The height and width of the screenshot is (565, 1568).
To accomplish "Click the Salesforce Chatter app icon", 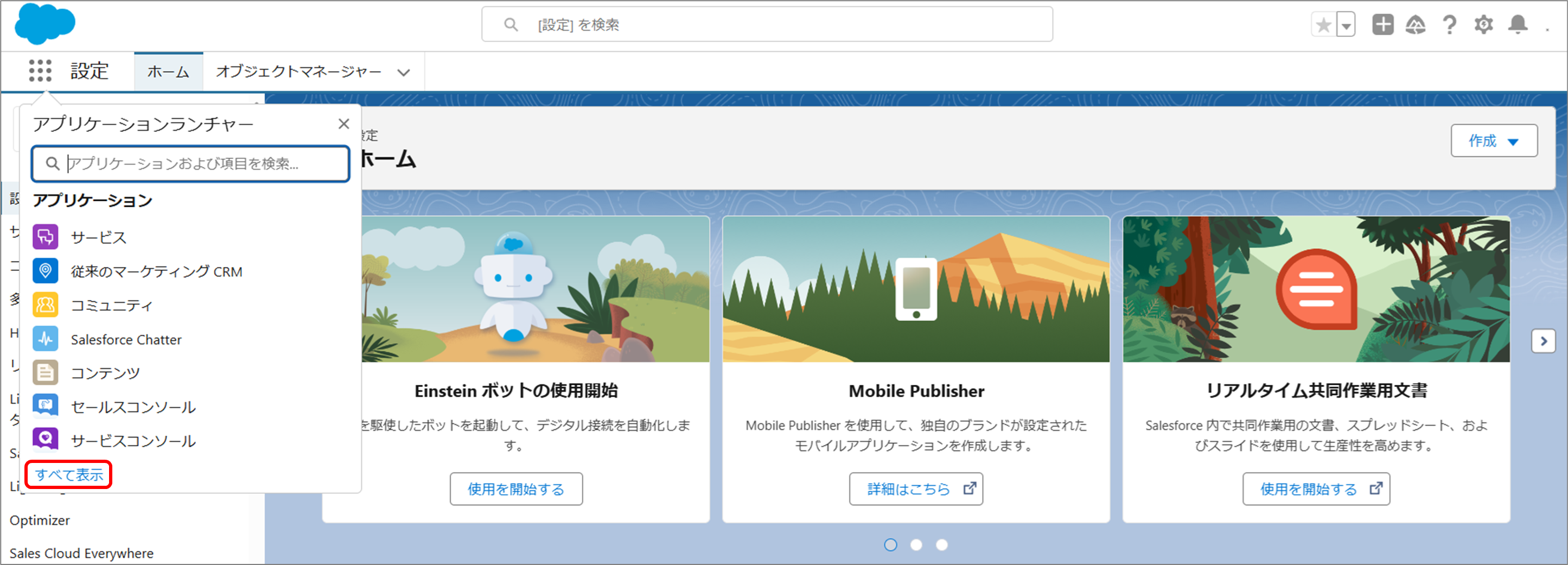I will (46, 339).
